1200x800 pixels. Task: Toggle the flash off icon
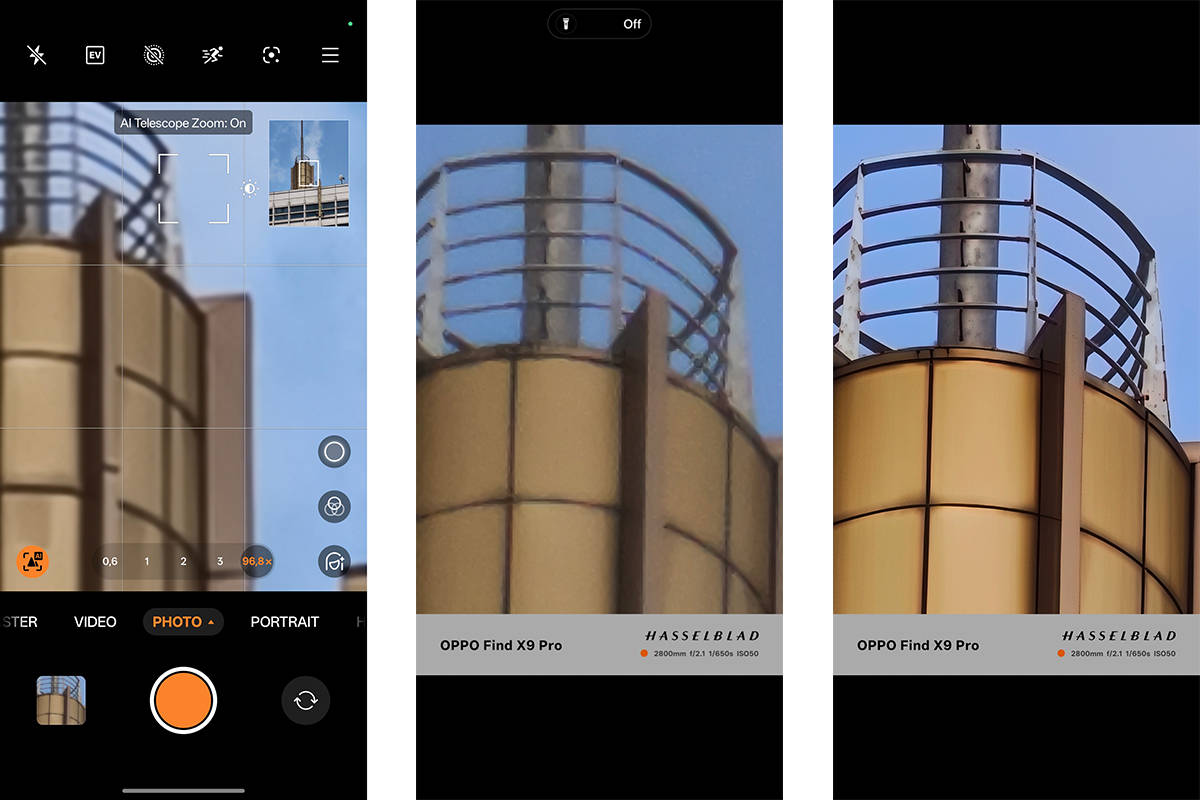coord(37,55)
